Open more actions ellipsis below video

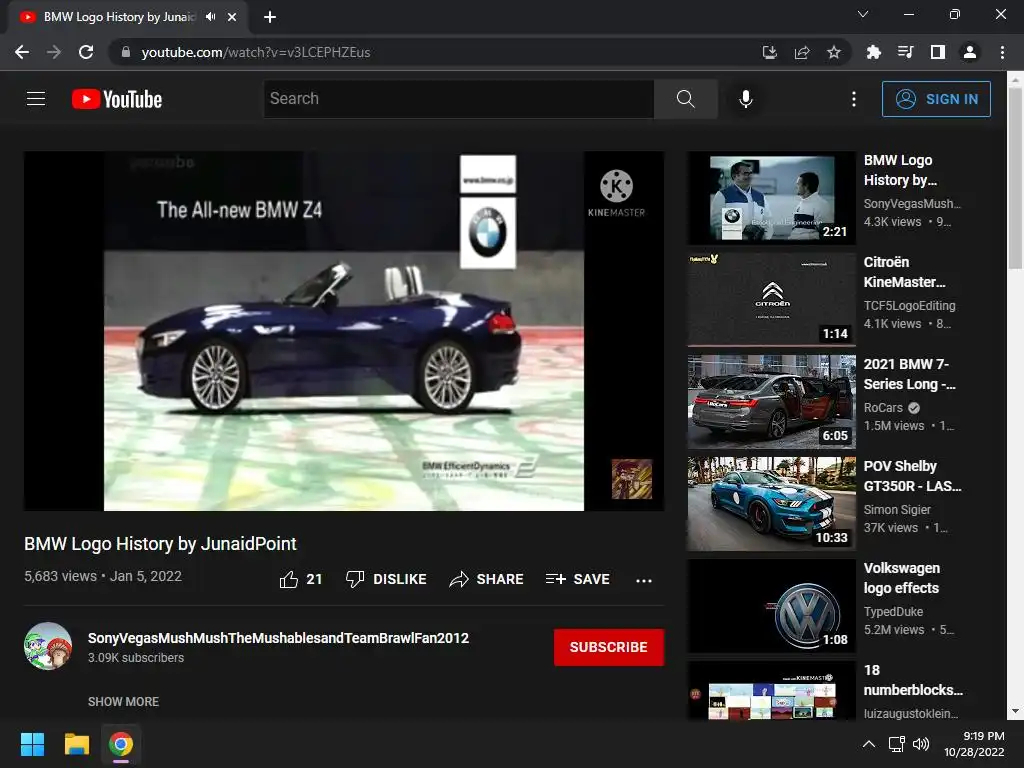(x=644, y=580)
